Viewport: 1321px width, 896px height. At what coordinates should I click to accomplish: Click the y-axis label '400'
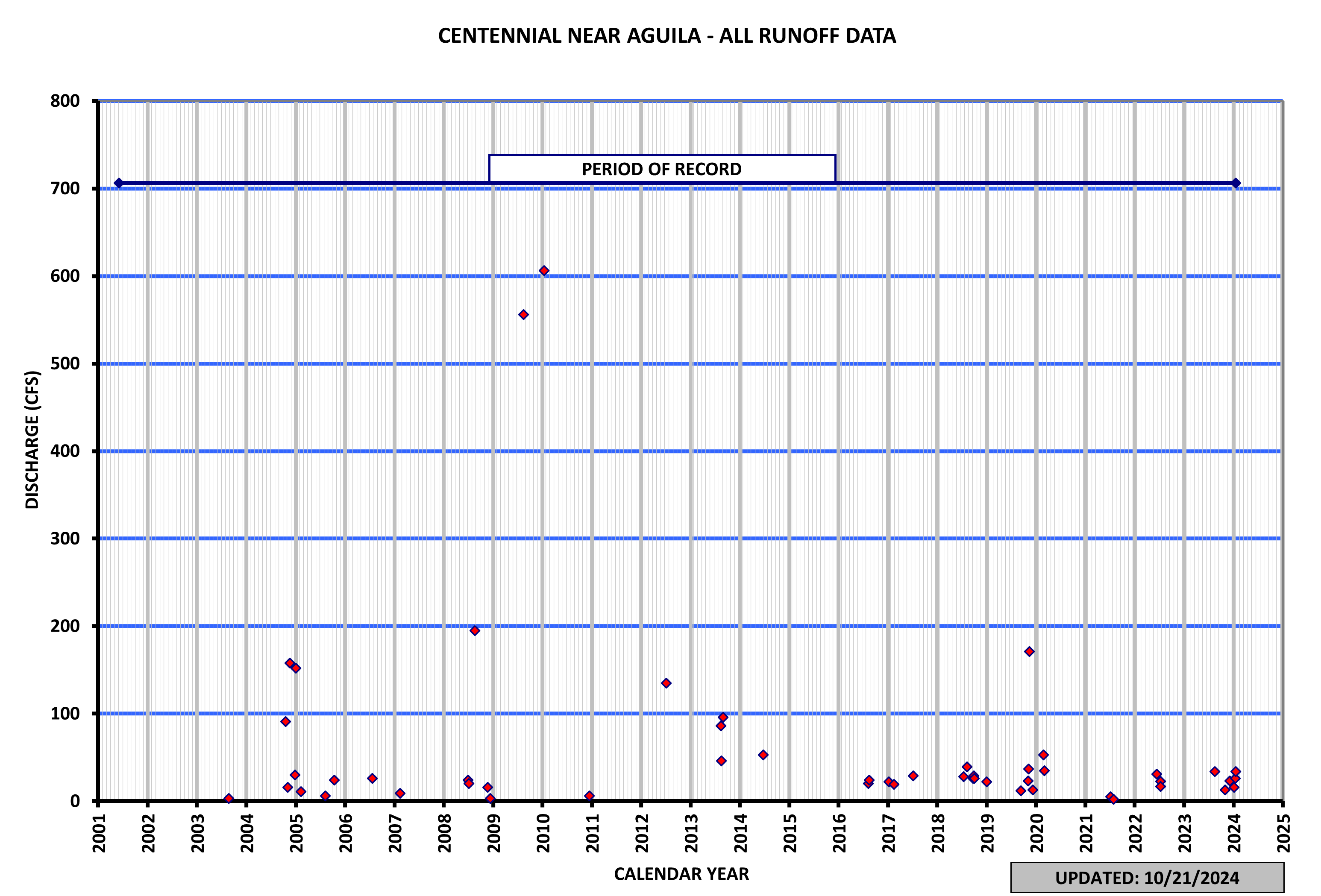point(65,451)
